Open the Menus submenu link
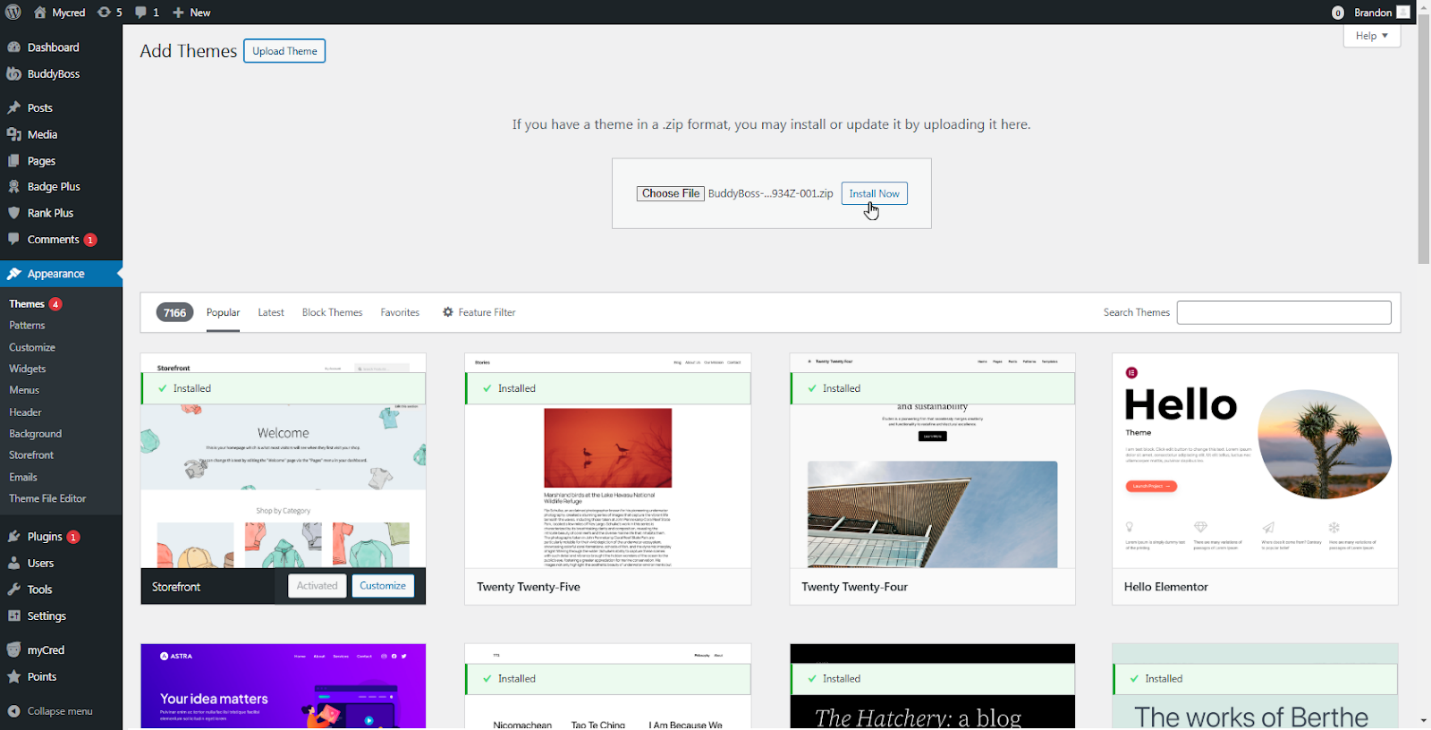This screenshot has width=1431, height=730. tap(25, 390)
